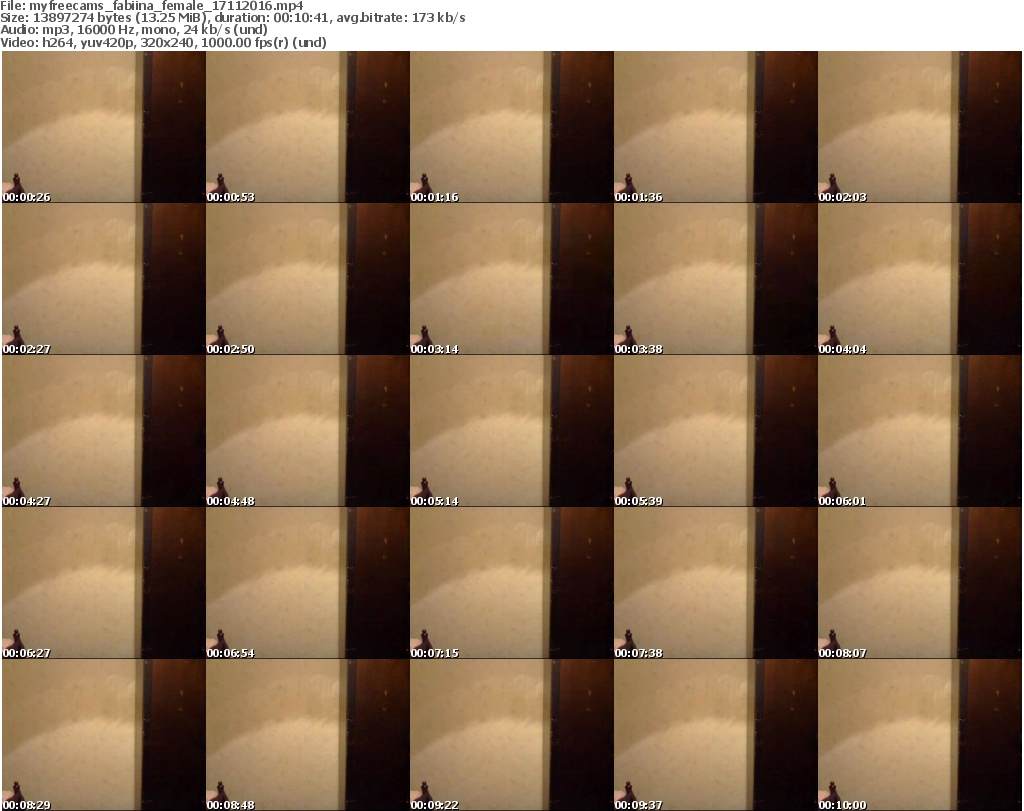Screen dimensions: 1024x811
Task: Choose the thumbnail at 00:06:01
Action: click(x=920, y=431)
